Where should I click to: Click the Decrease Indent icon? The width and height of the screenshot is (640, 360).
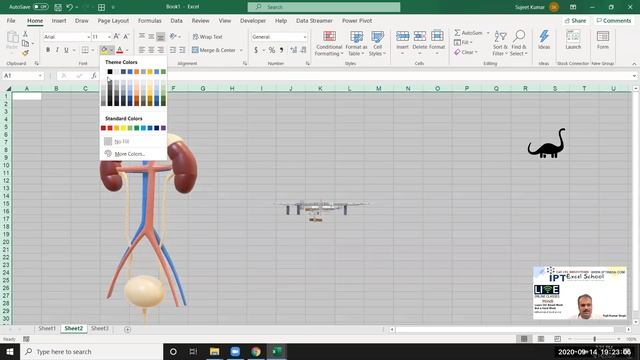point(173,50)
